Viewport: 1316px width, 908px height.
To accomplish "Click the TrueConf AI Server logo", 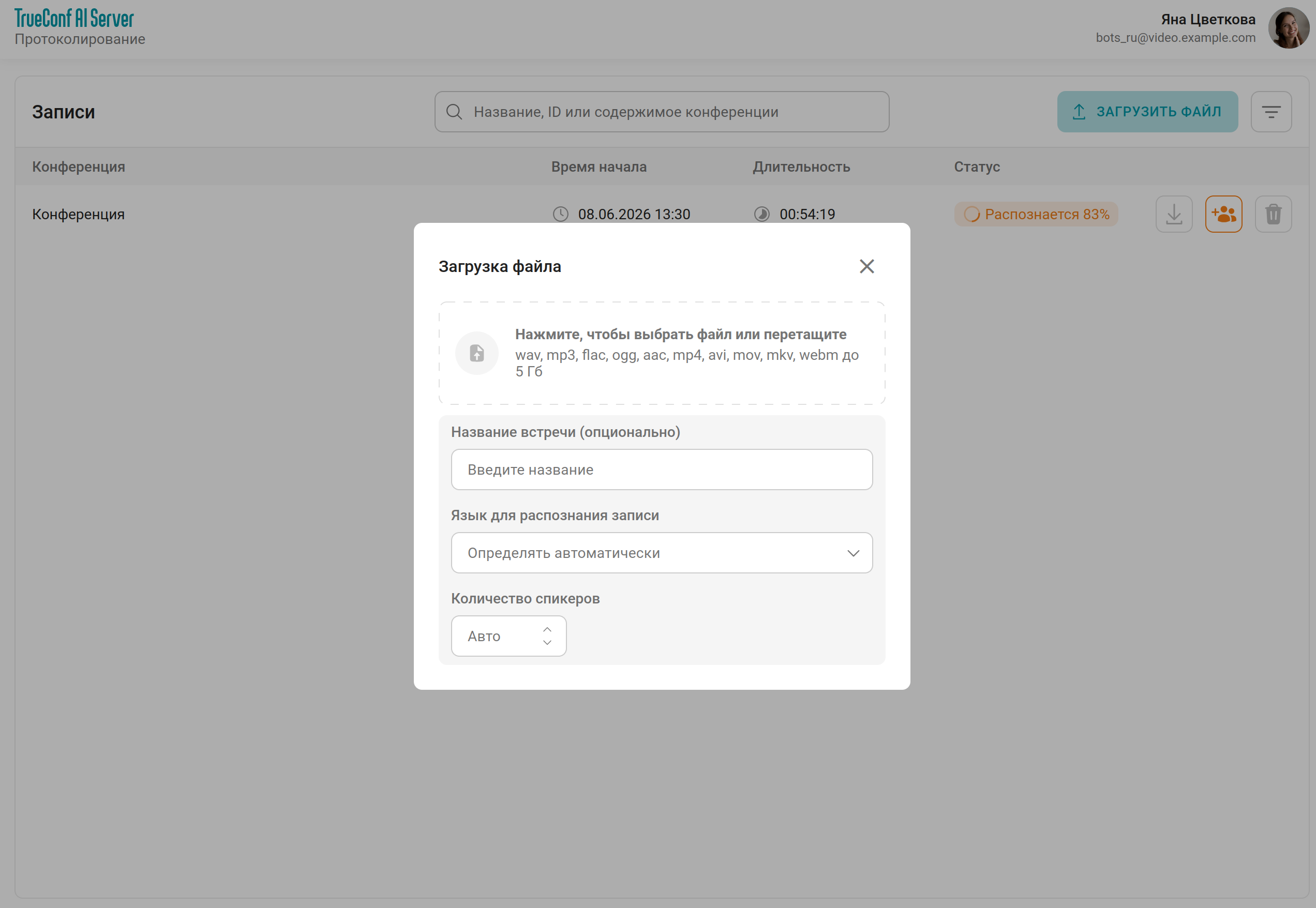I will (x=74, y=18).
